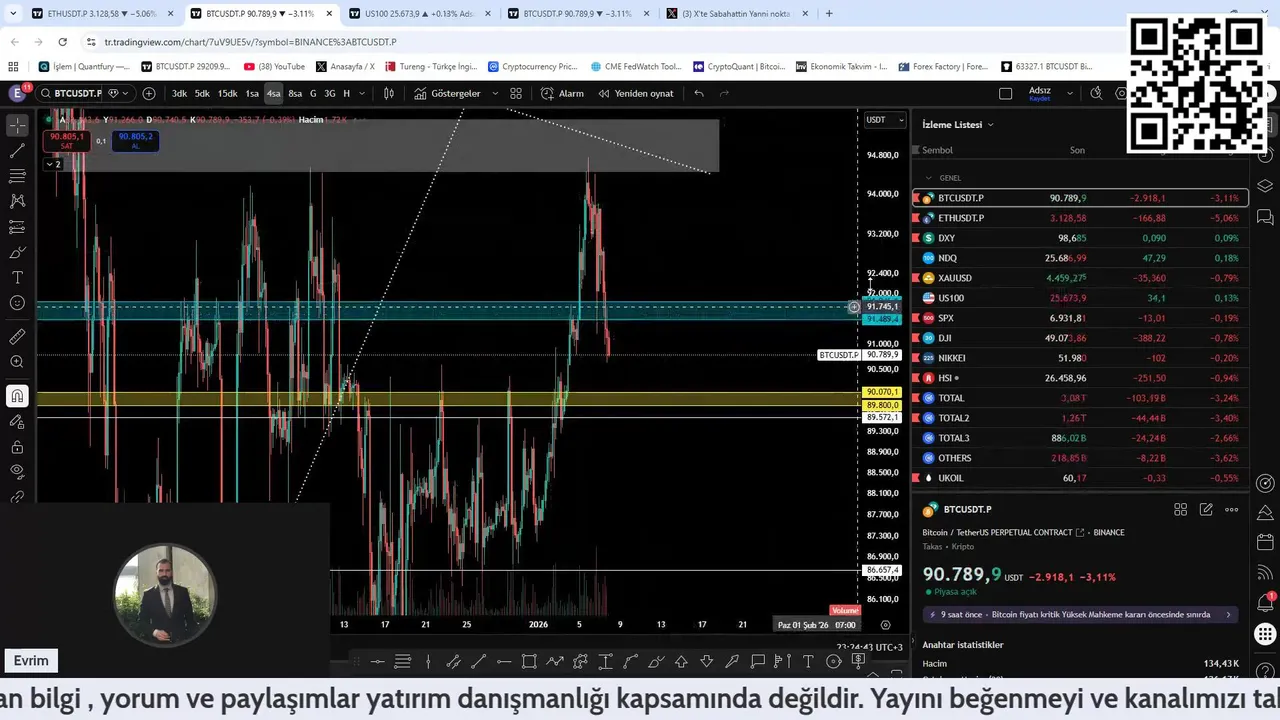Open chart settings gear at time axis

tap(885, 625)
